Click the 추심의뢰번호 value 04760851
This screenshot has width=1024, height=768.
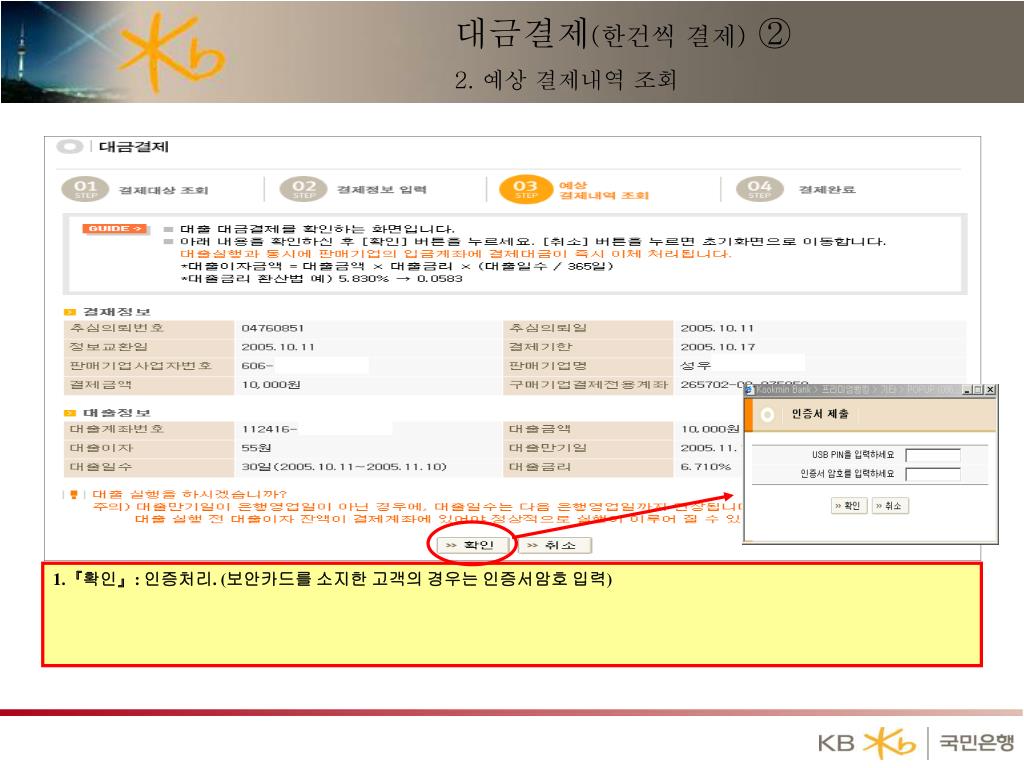click(x=272, y=328)
